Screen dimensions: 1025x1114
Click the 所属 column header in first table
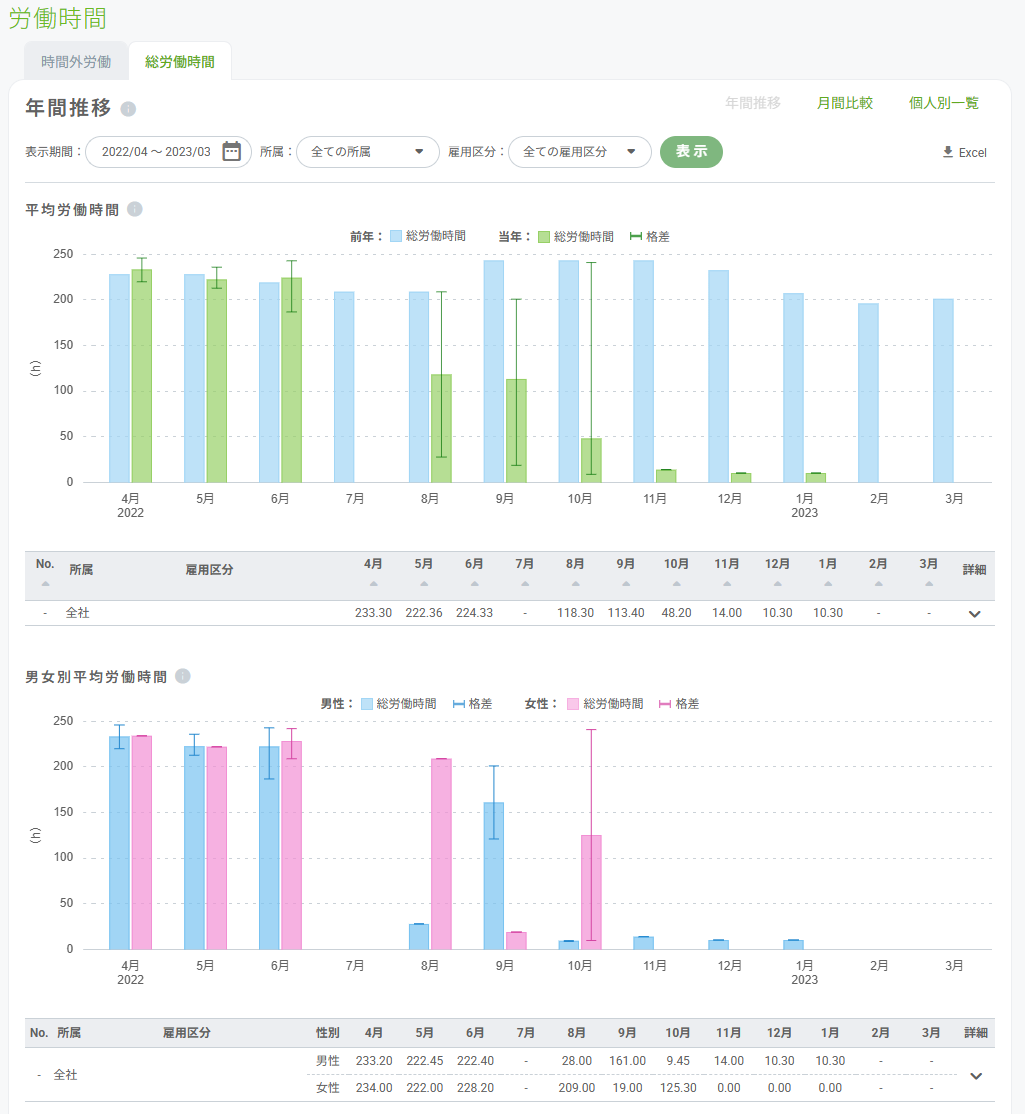coord(81,570)
